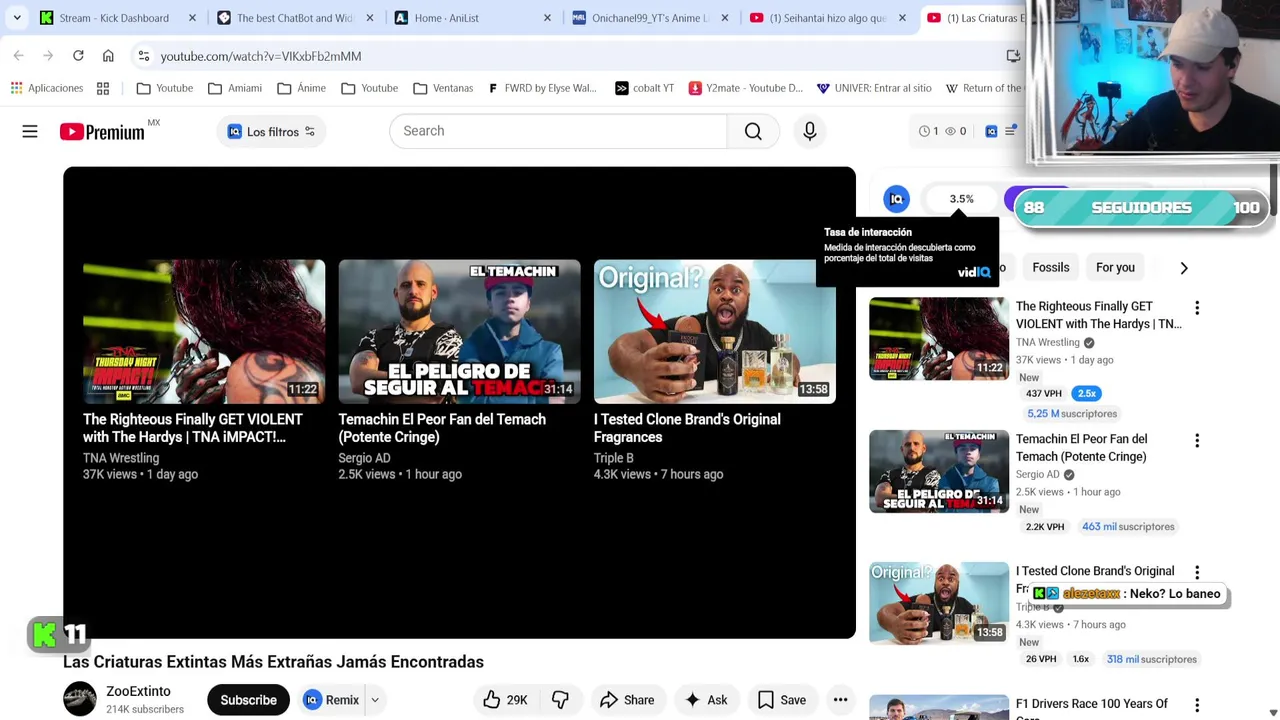Open the browser tab search dropdown arrow
Viewport: 1280px width, 720px height.
point(17,18)
